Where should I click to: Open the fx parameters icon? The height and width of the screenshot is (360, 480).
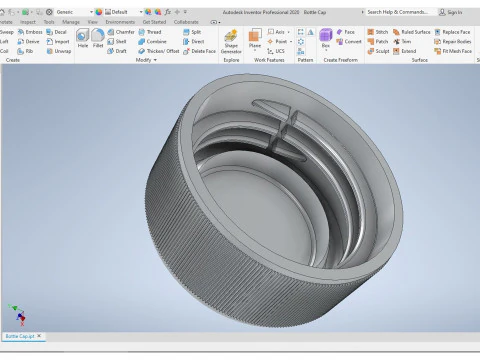tap(168, 12)
